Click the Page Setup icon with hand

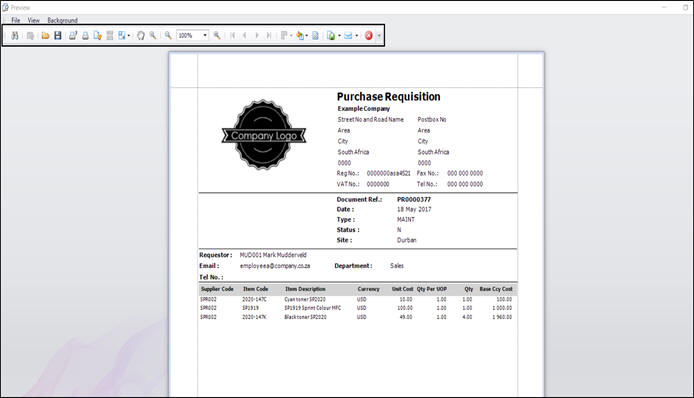coord(97,35)
